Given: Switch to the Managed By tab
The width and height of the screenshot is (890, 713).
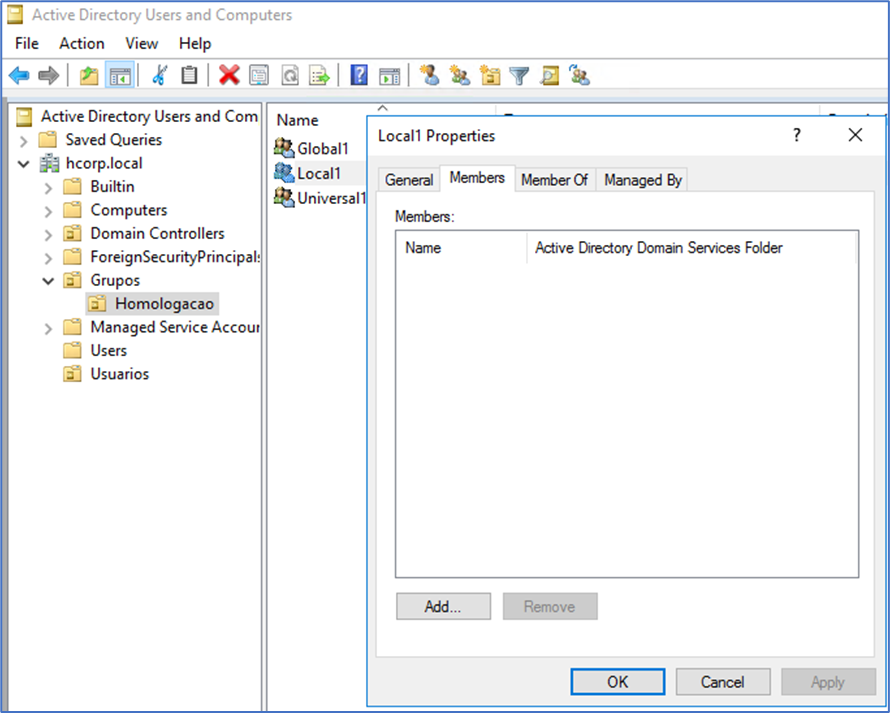Looking at the screenshot, I should [642, 180].
